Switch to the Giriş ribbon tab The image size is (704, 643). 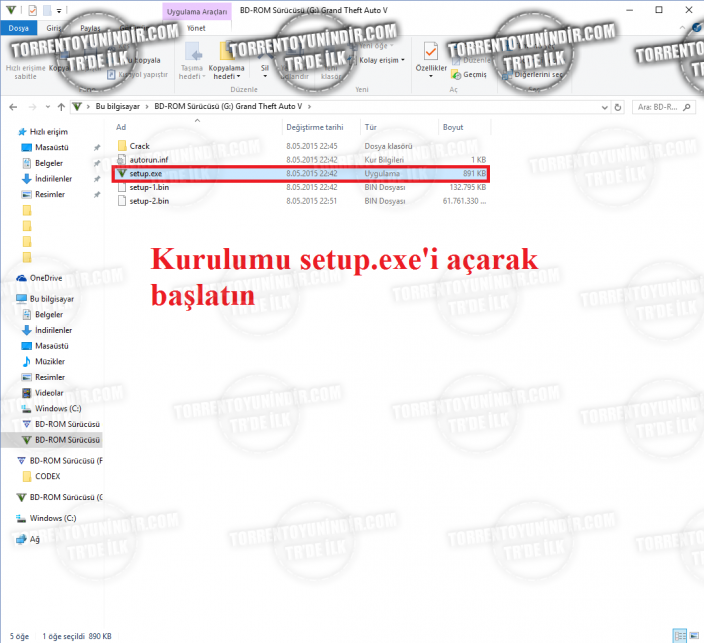(x=54, y=28)
